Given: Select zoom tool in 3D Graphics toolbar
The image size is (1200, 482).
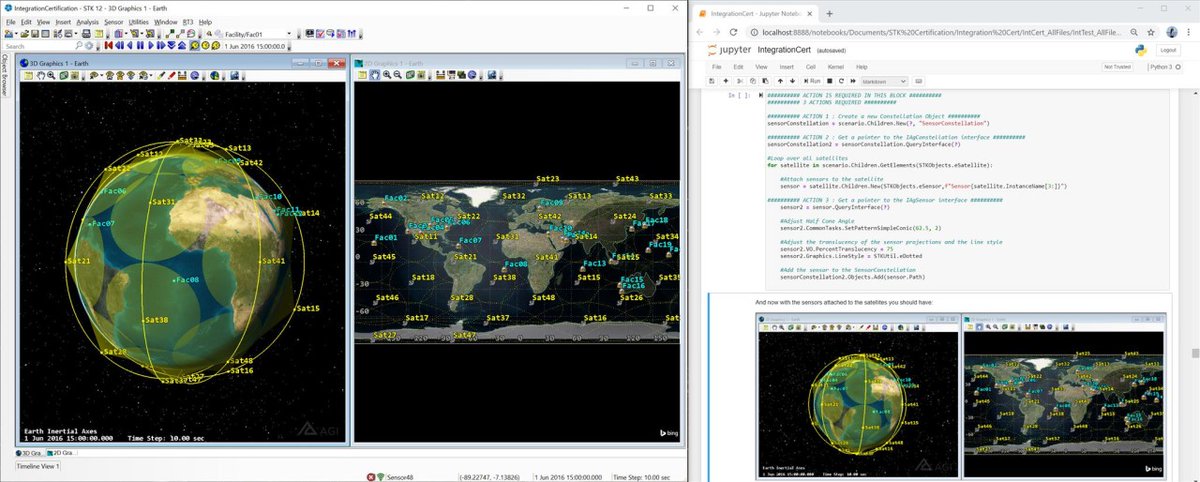Looking at the screenshot, I should (x=51, y=75).
